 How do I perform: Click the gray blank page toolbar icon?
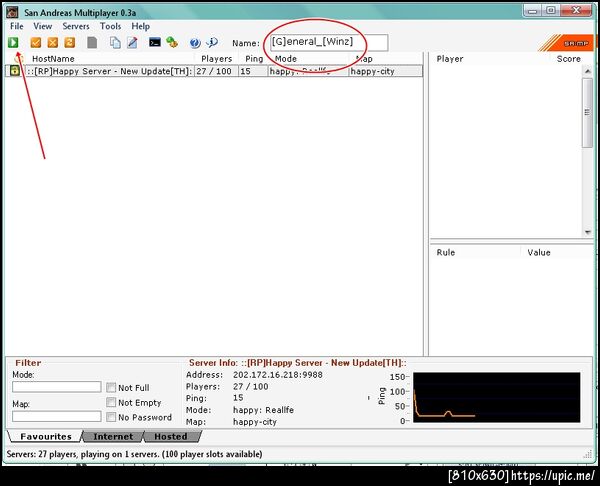coord(92,42)
